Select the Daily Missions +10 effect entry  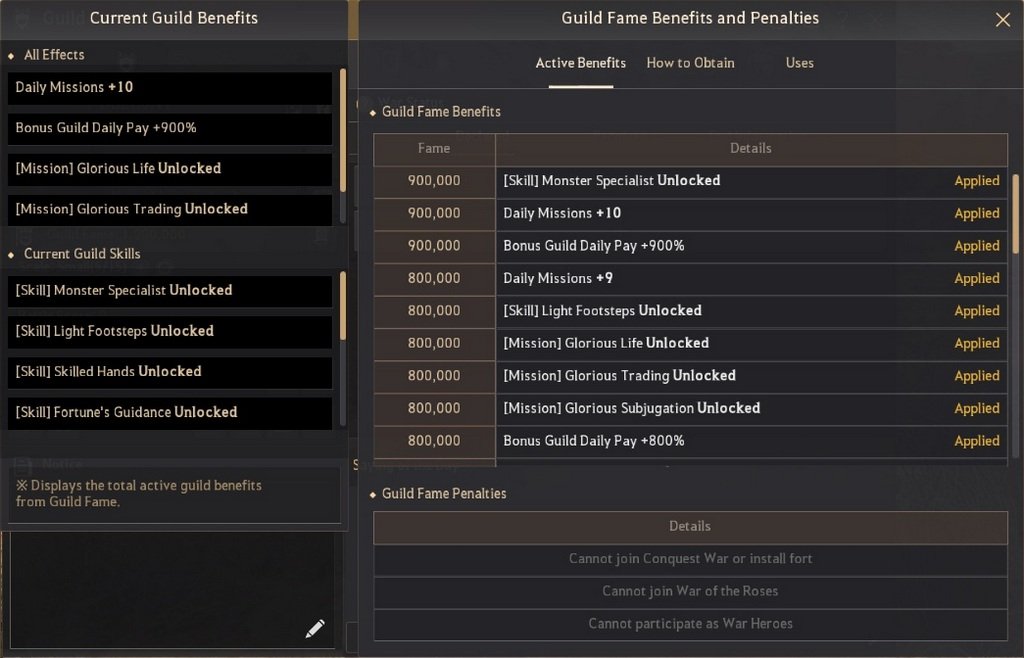[x=170, y=88]
